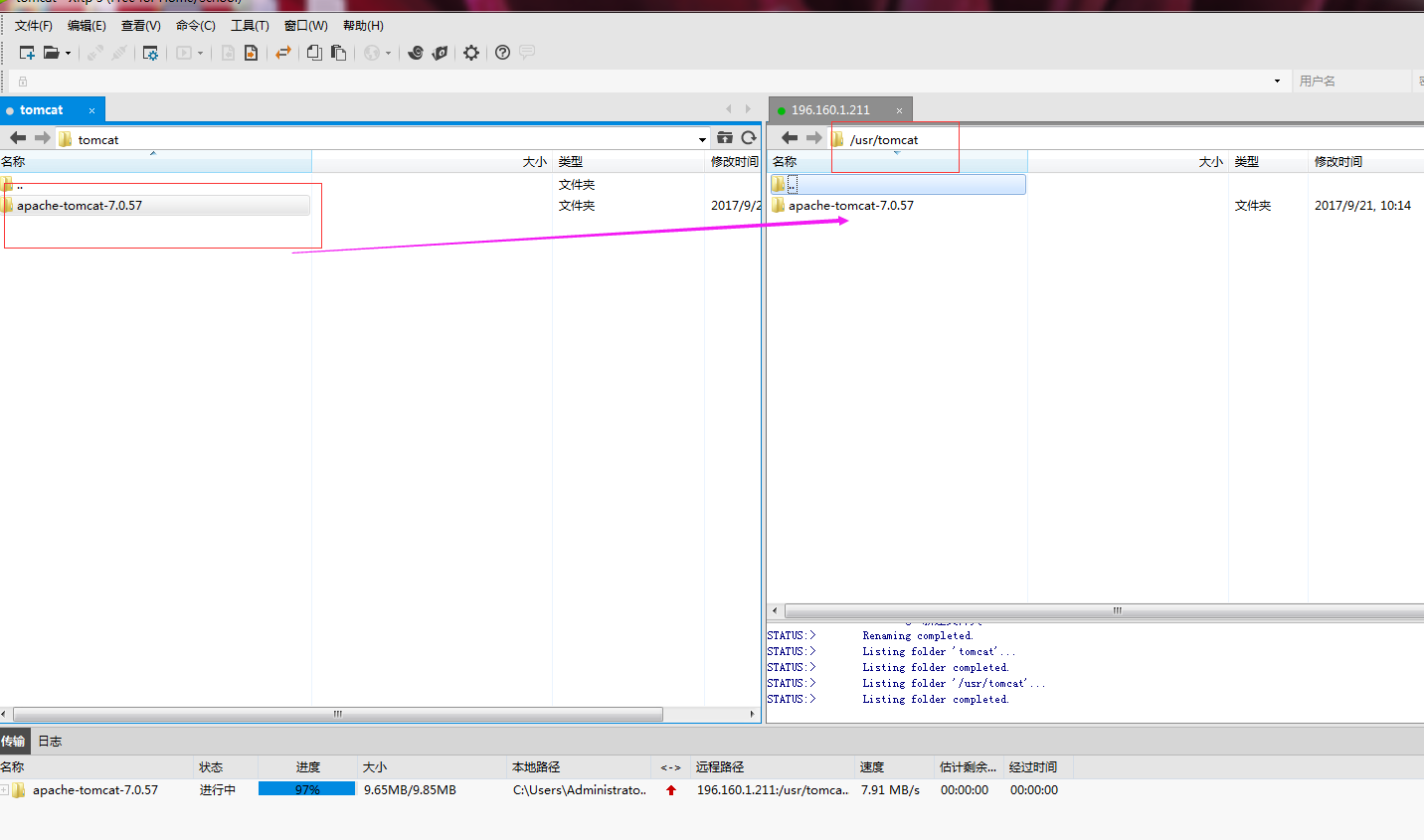1424x840 pixels.
Task: Click next tab arrow in local pane
Action: pyautogui.click(x=748, y=109)
